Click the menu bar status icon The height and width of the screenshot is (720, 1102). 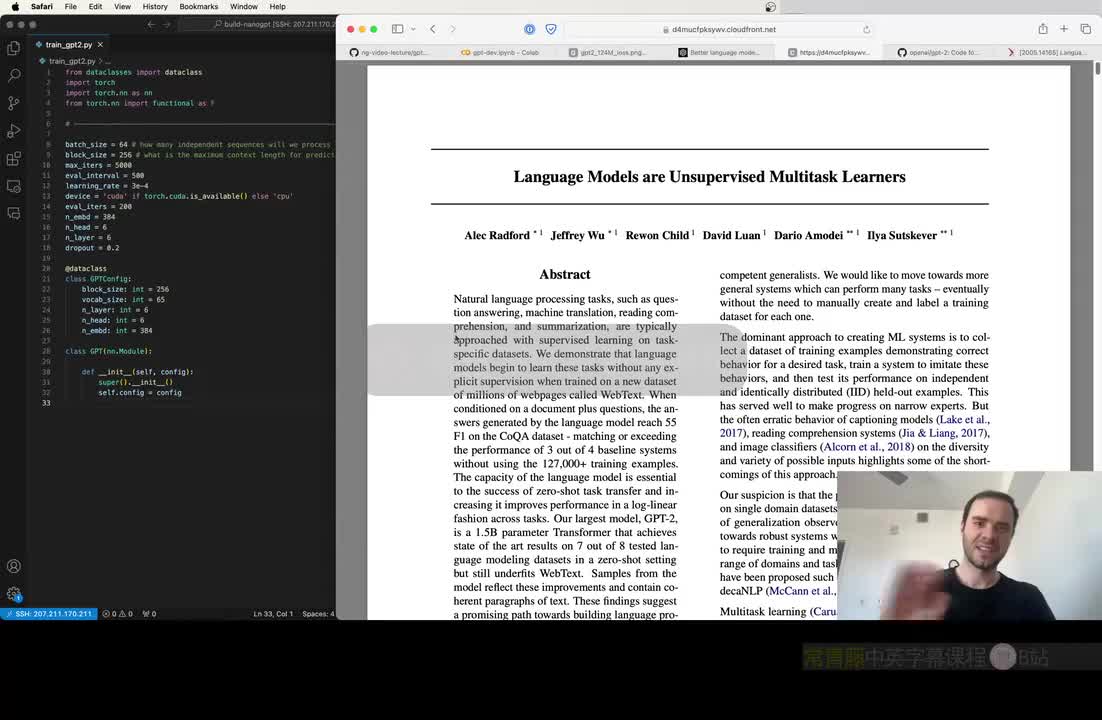tap(770, 7)
